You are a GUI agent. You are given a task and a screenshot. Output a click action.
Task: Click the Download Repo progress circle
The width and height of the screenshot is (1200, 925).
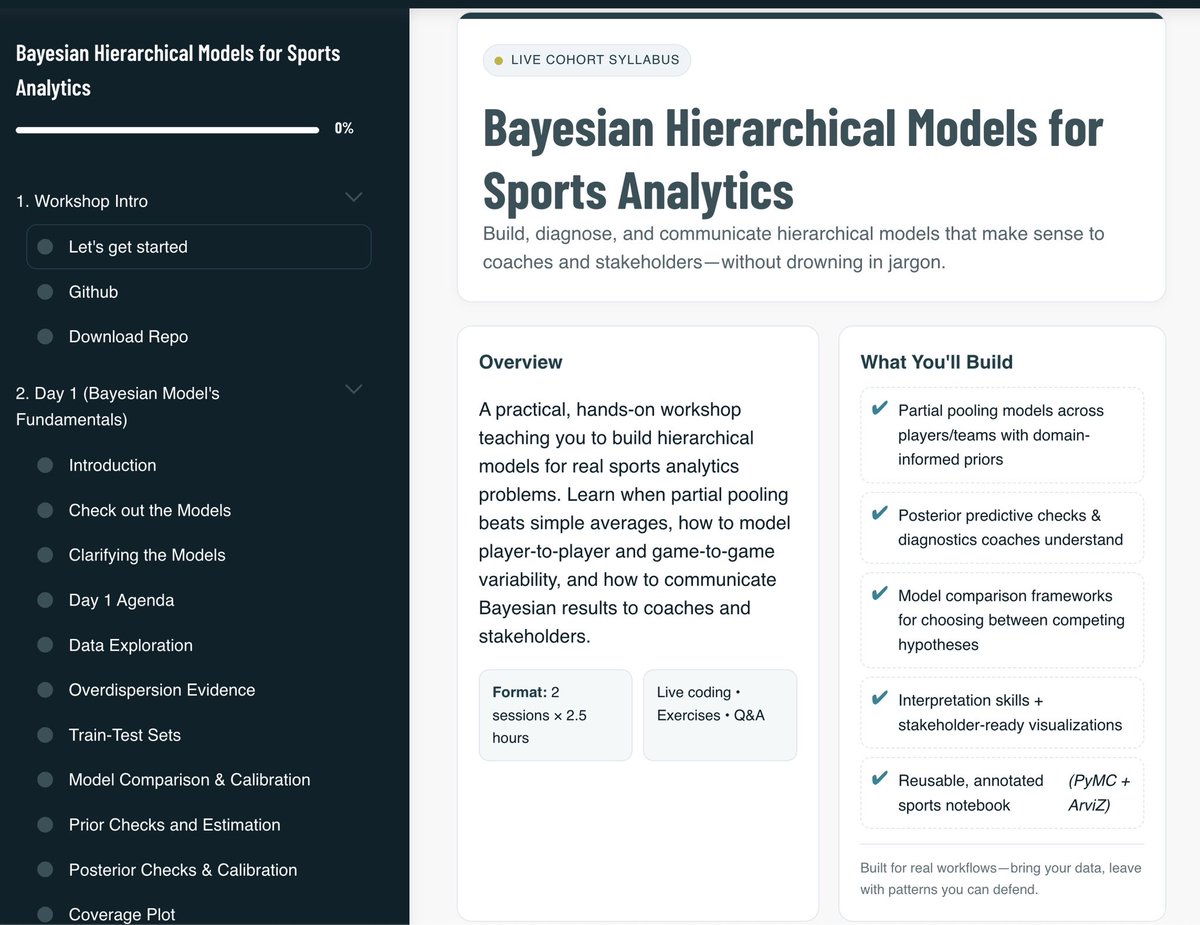(44, 336)
